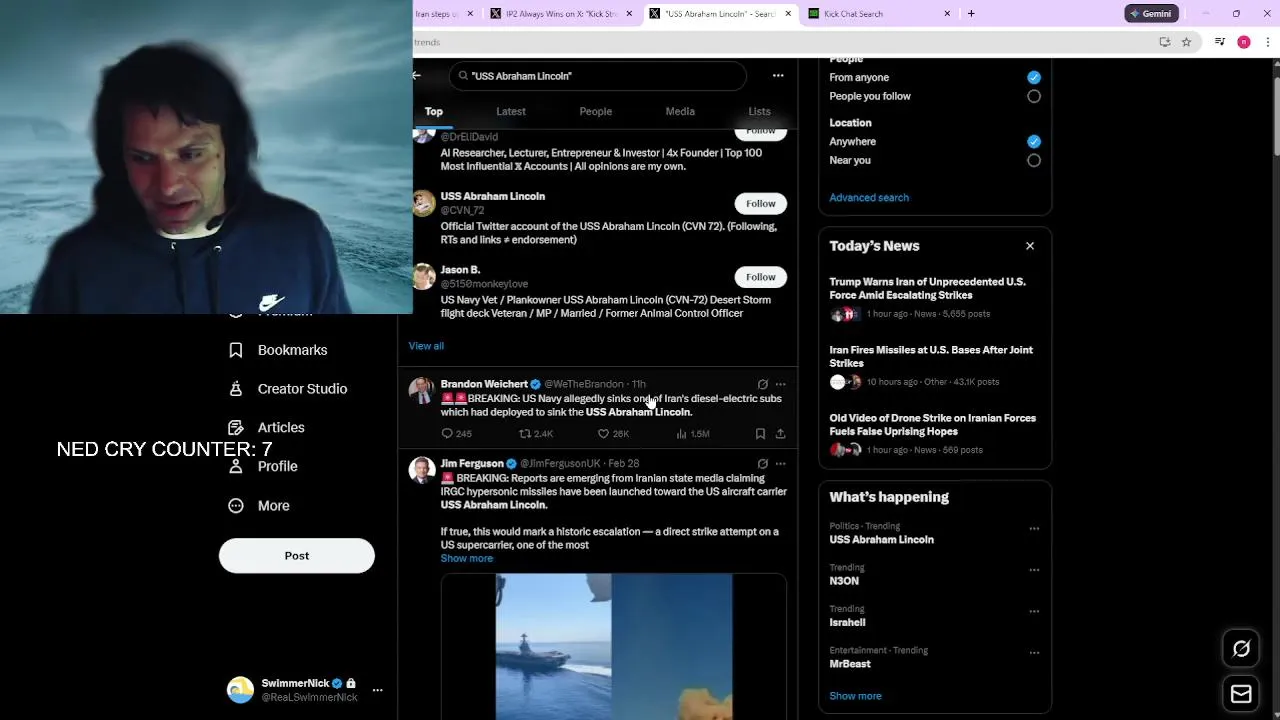
Task: Open Articles in sidebar
Action: (267, 428)
